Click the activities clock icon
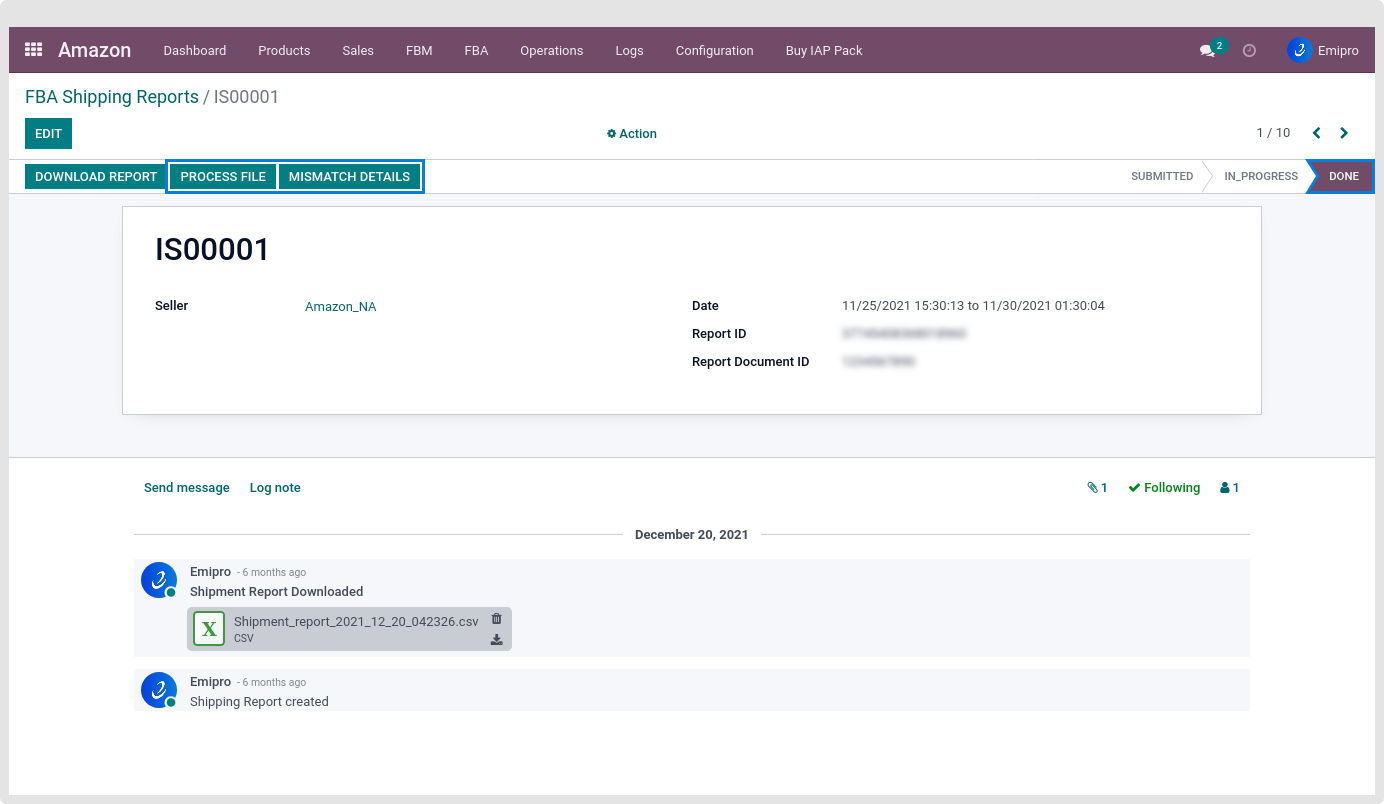This screenshot has width=1384, height=804. tap(1249, 51)
